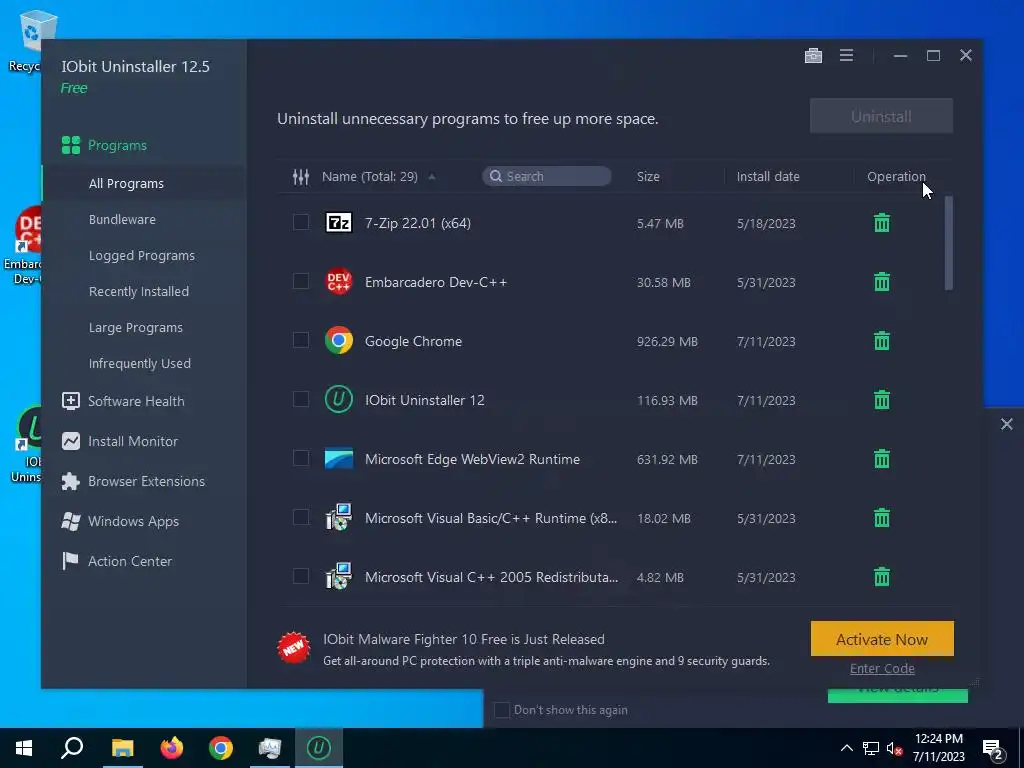Click the Uninstall button

click(881, 116)
